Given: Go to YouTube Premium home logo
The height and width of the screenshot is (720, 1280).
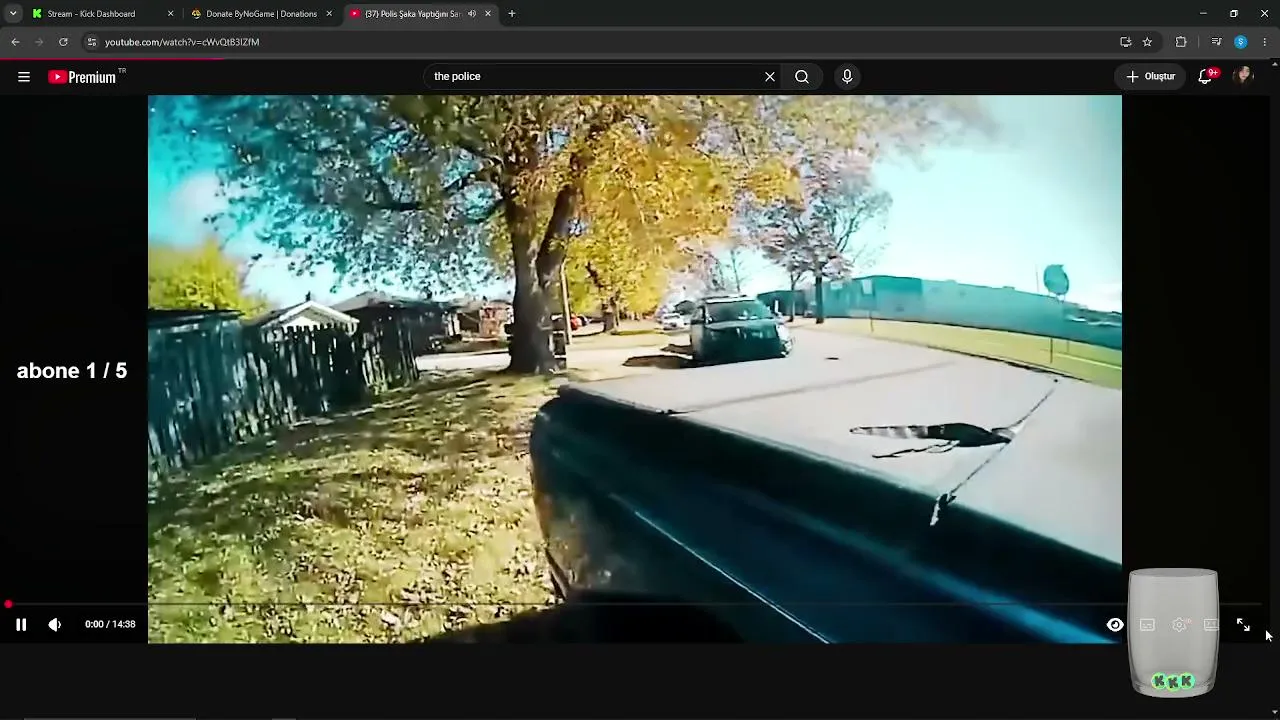Looking at the screenshot, I should [x=82, y=77].
